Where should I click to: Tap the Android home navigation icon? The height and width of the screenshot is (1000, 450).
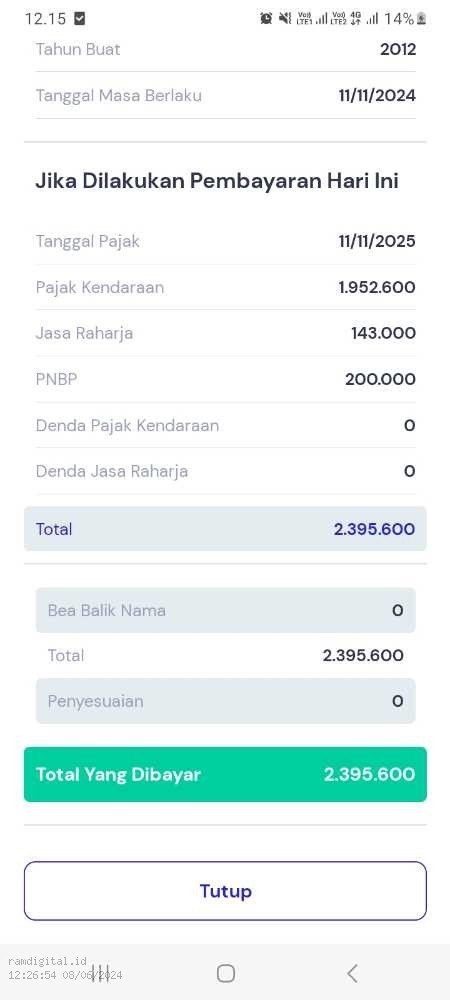tap(226, 973)
